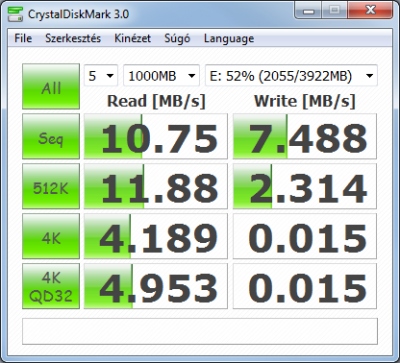400x363 pixels.
Task: Click the 4K read result 4.189
Action: pos(156,236)
